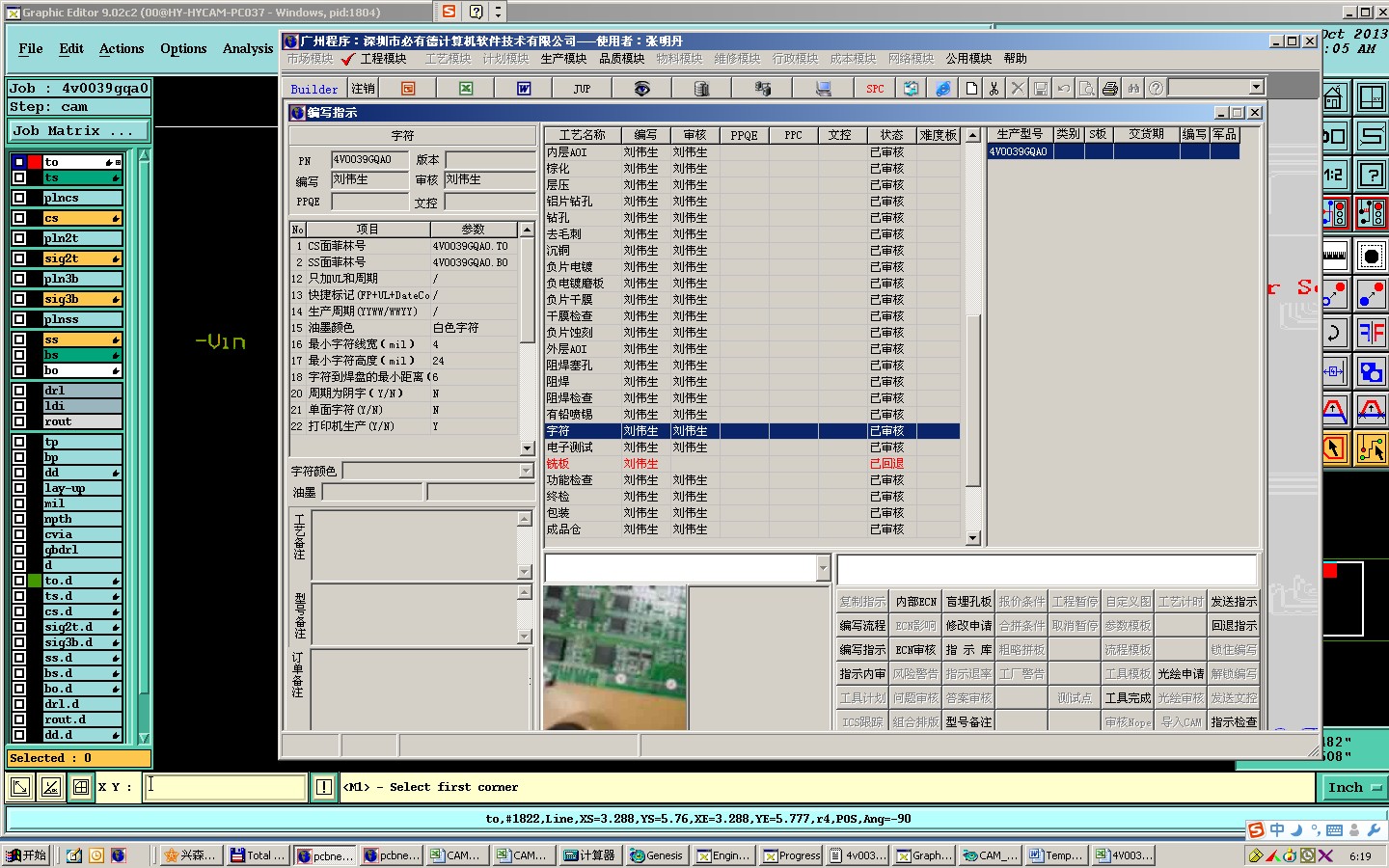This screenshot has width=1389, height=868.
Task: Toggle the rout.d layer checkbox
Action: click(x=19, y=719)
